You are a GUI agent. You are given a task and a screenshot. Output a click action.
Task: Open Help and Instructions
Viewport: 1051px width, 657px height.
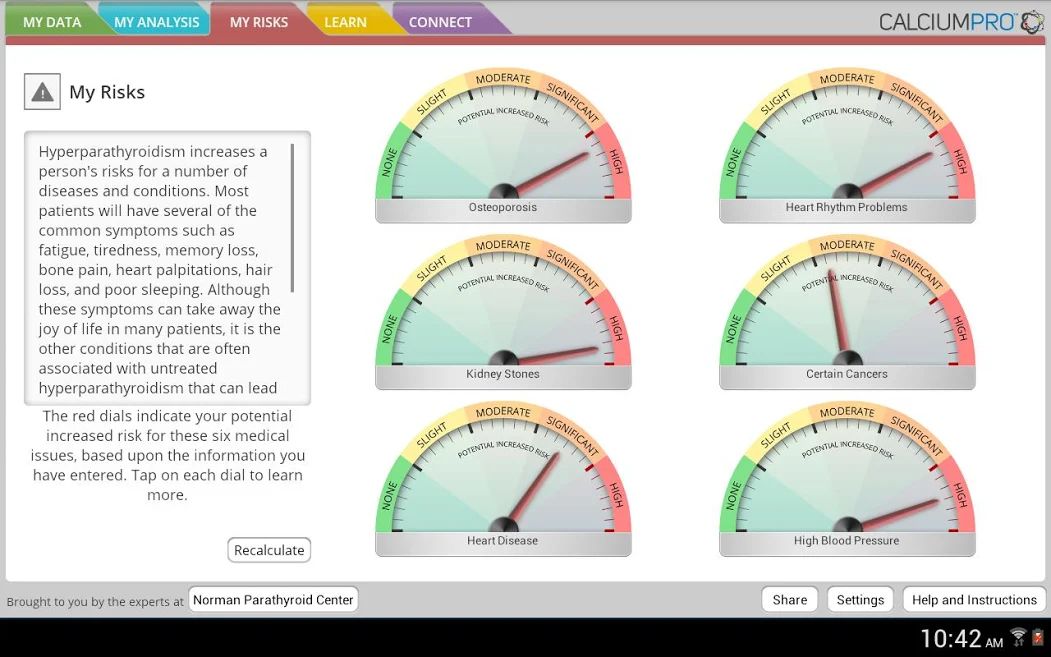pos(974,600)
